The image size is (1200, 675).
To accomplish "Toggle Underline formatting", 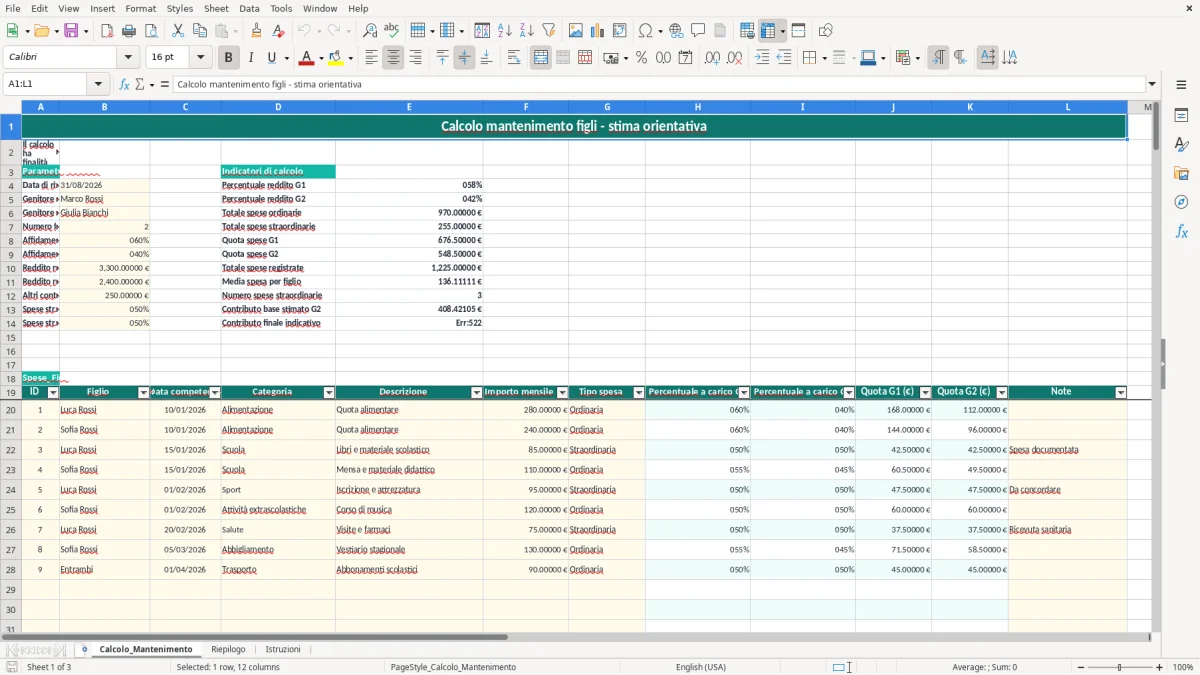I will (272, 58).
